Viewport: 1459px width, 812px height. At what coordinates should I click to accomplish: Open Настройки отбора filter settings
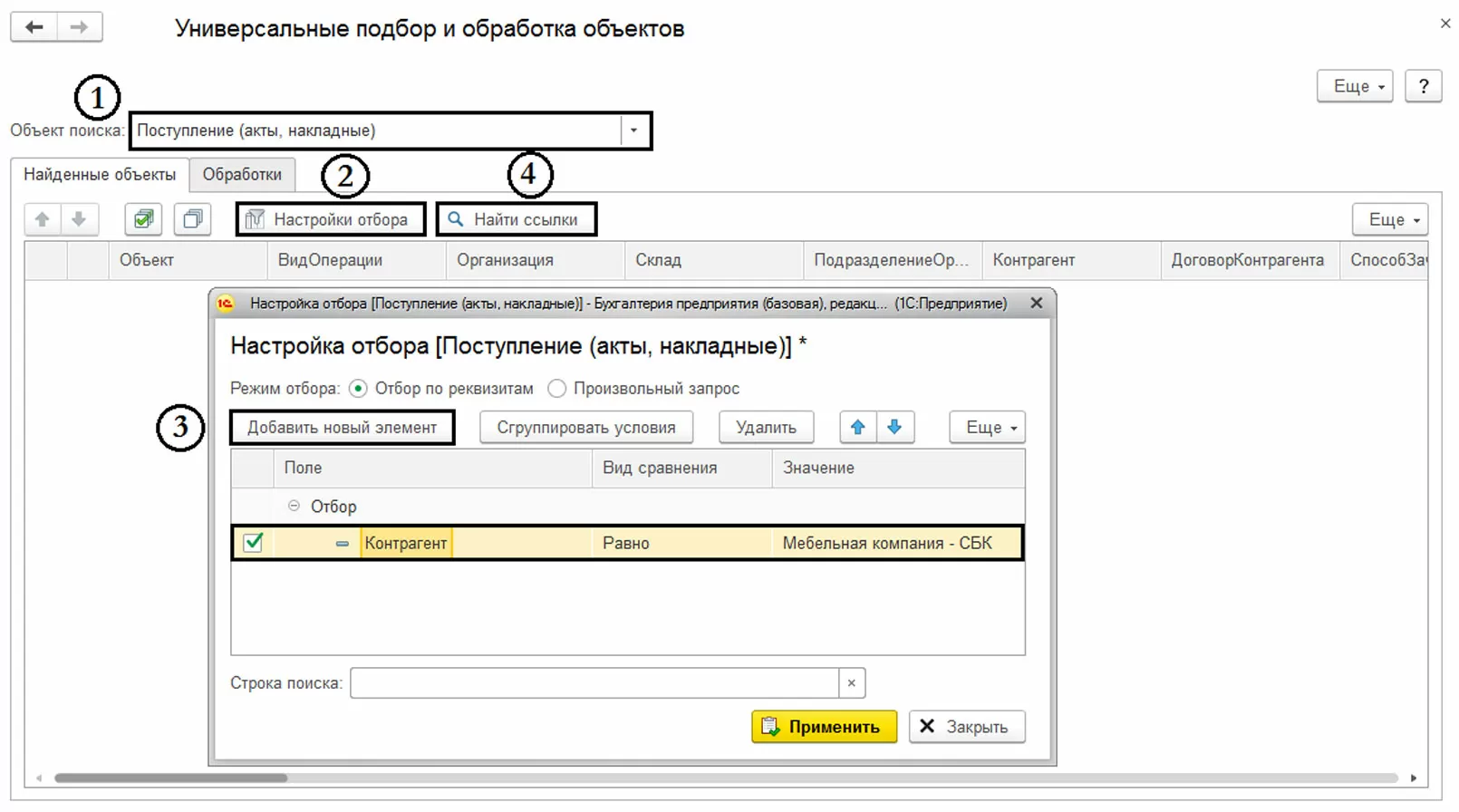(331, 219)
